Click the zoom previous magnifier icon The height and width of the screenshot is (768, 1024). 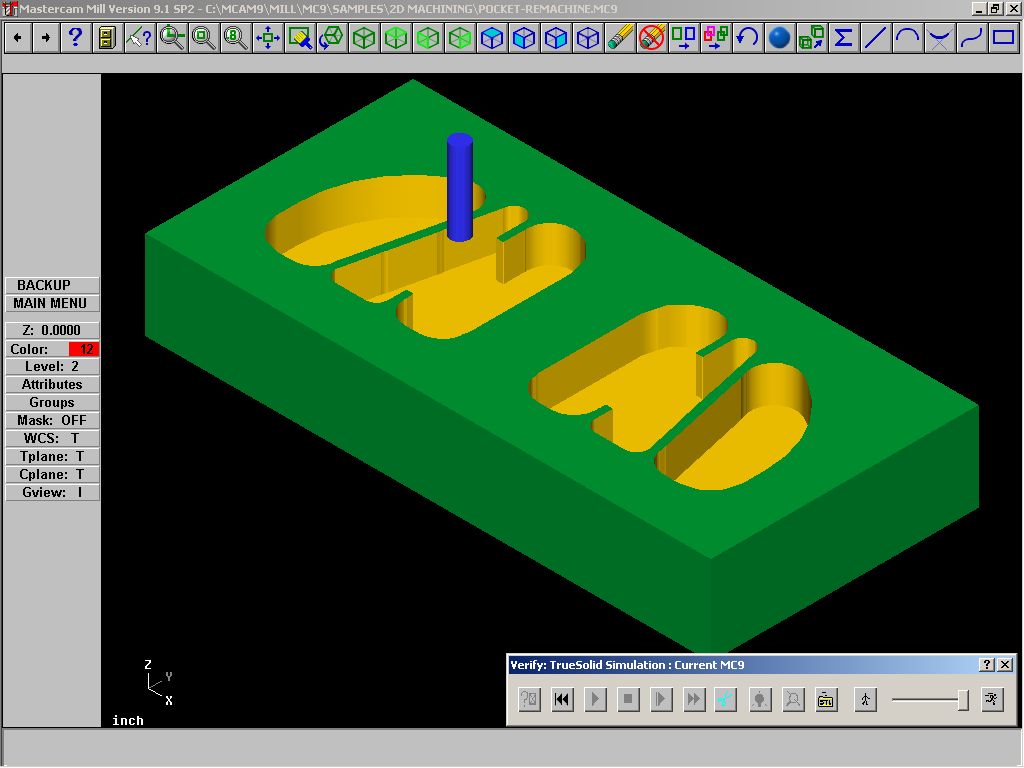coord(172,38)
